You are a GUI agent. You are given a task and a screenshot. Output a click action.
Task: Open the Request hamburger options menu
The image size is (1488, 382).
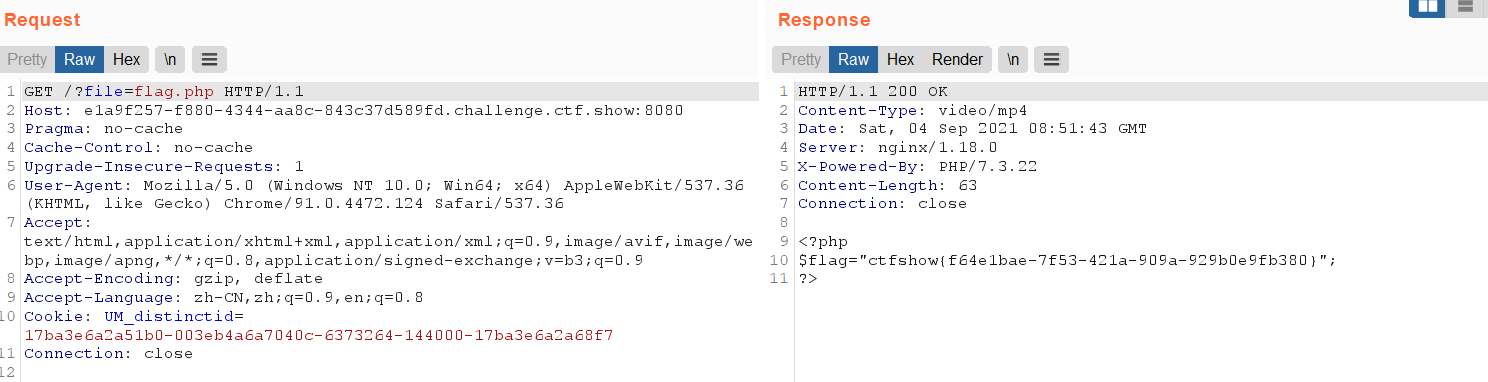[209, 59]
